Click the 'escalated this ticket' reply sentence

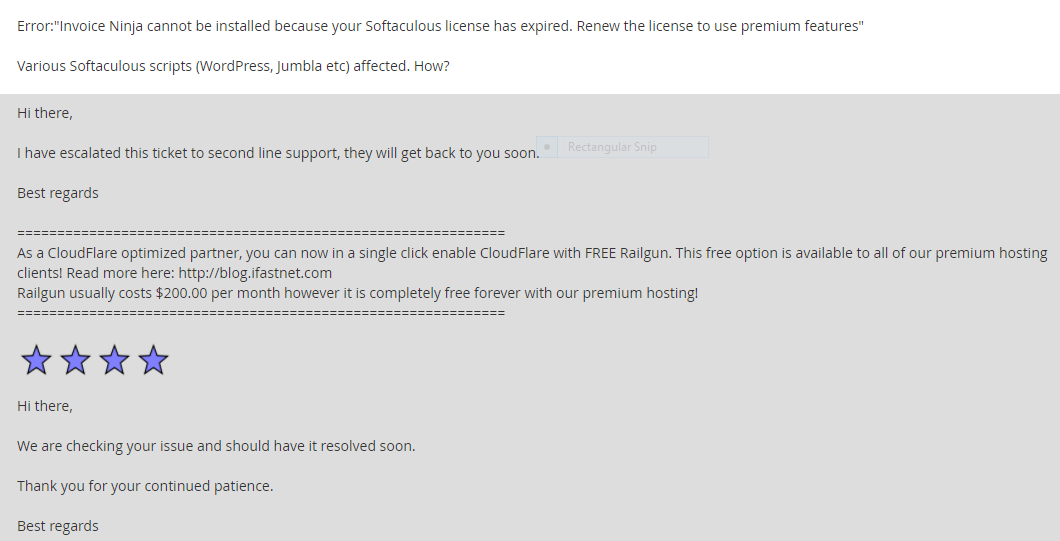278,154
